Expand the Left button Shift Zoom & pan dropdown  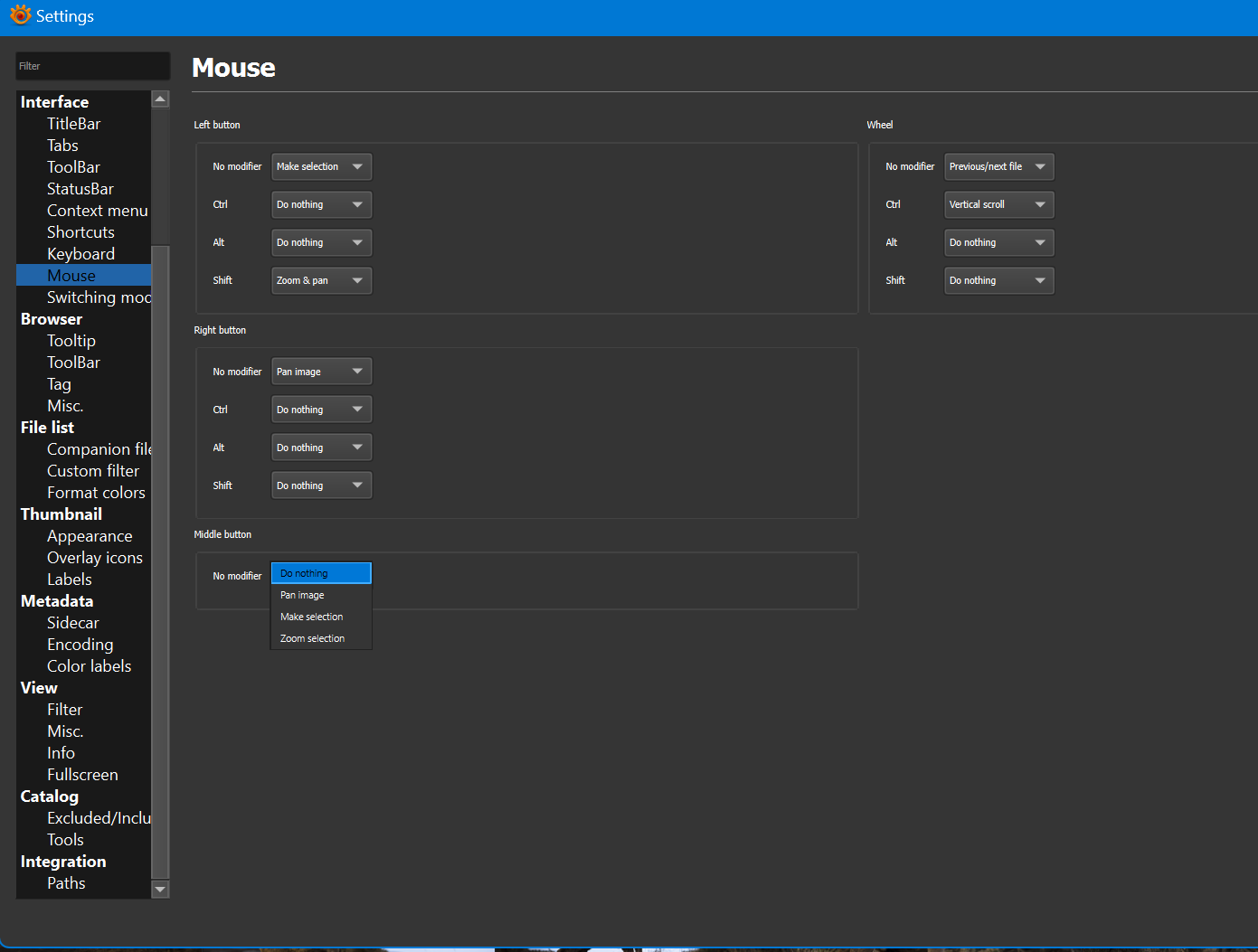point(321,280)
